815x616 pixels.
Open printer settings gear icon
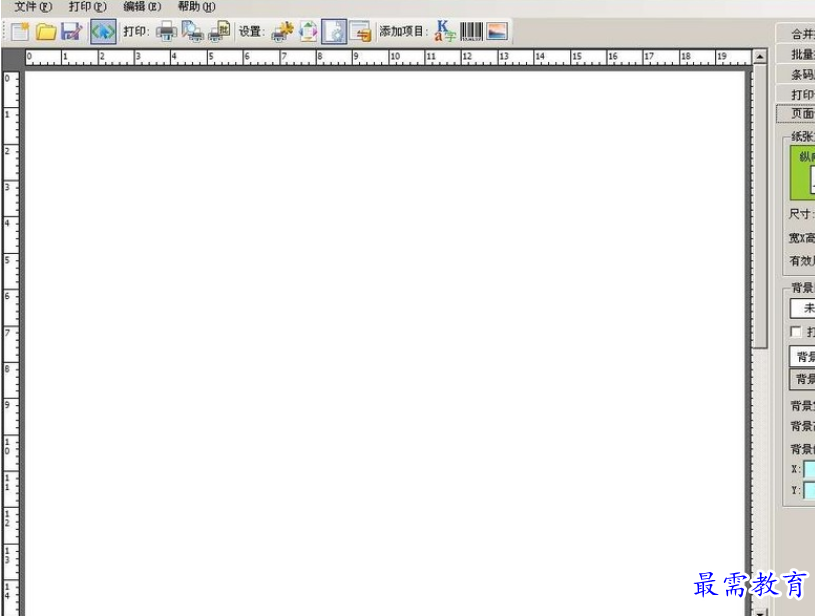(x=282, y=32)
